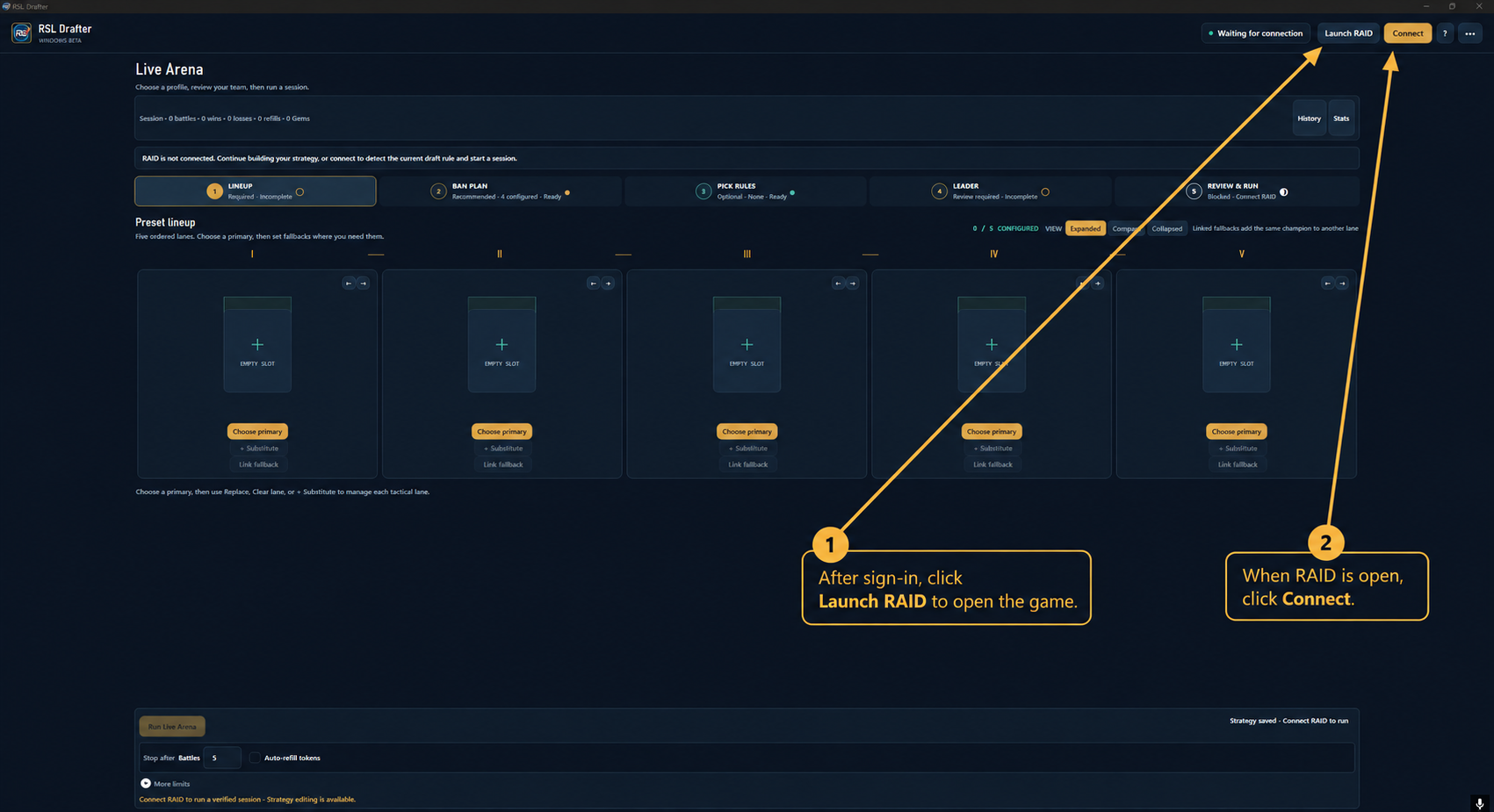Add a champion to lane V empty slot
The height and width of the screenshot is (812, 1494).
click(1236, 345)
